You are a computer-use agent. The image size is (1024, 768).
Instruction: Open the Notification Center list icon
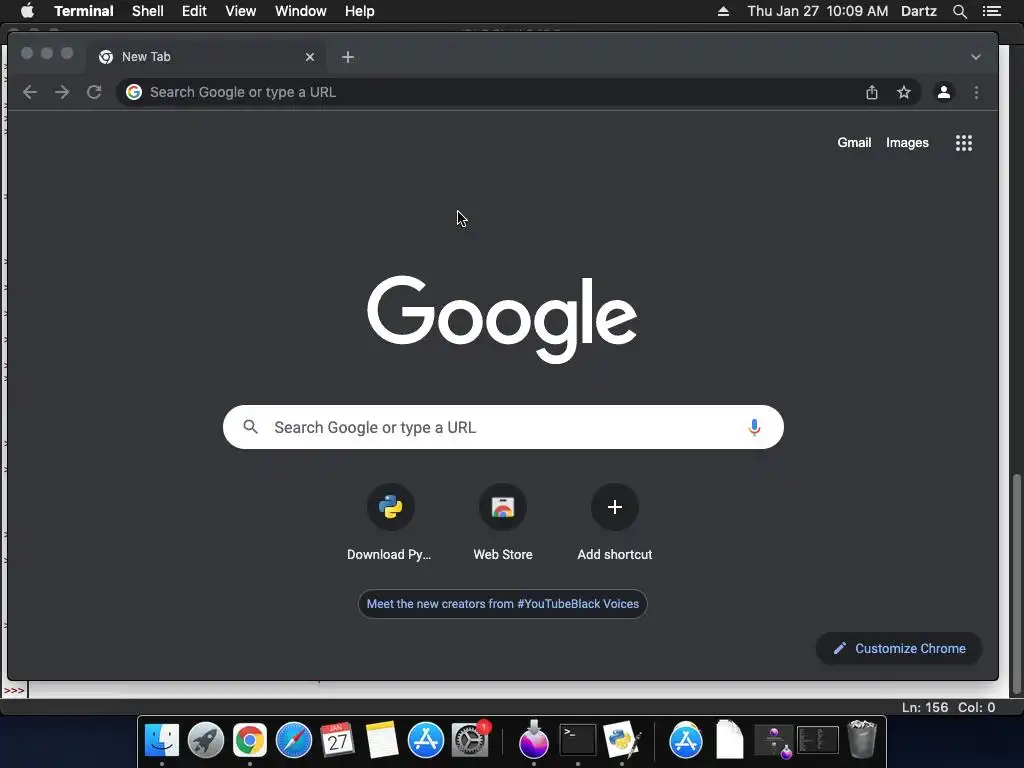[992, 11]
